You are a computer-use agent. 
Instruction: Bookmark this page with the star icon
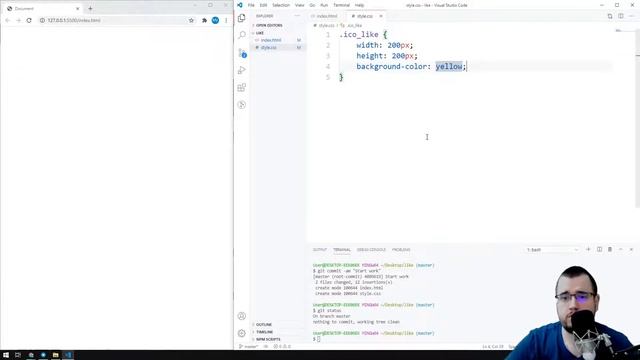pos(191,20)
